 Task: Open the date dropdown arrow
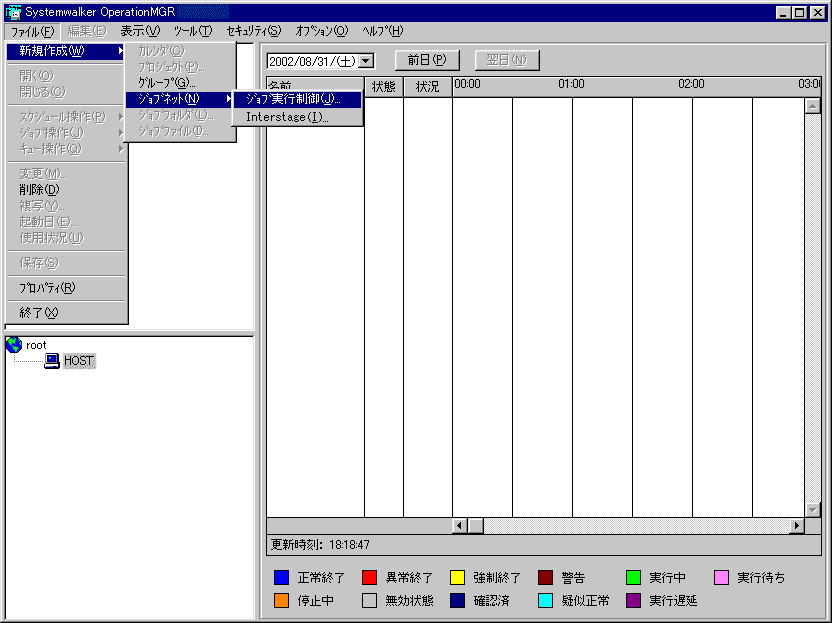(366, 61)
